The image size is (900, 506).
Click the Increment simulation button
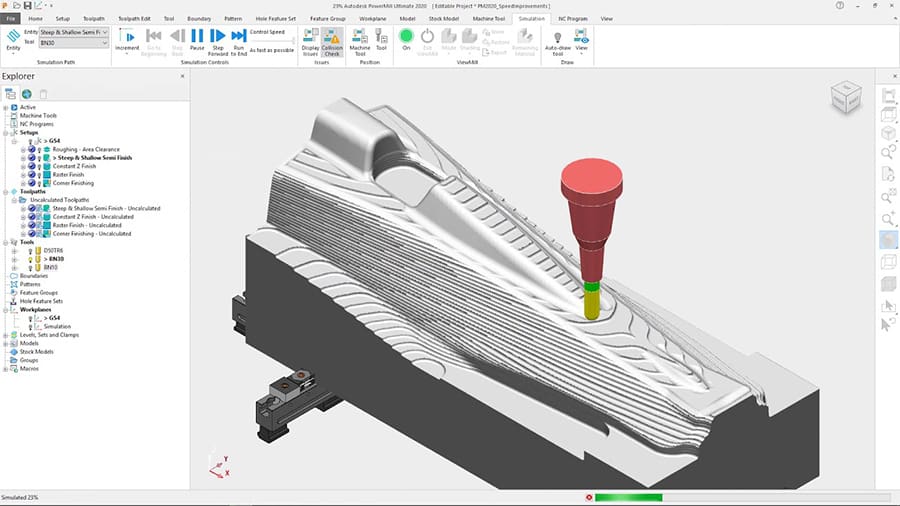click(127, 40)
